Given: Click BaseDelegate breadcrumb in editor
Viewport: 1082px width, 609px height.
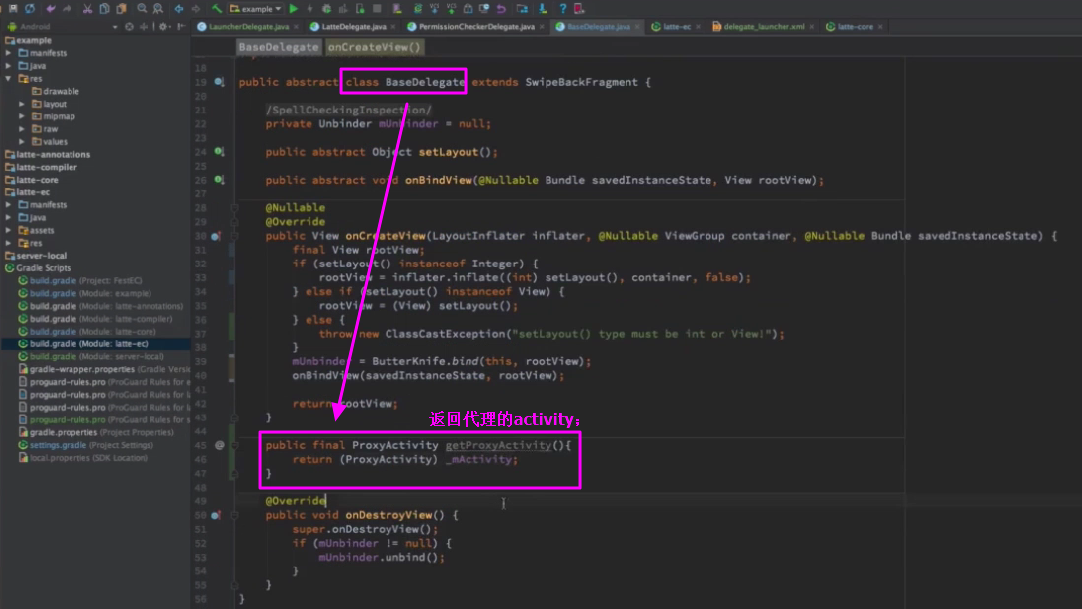Looking at the screenshot, I should (279, 47).
